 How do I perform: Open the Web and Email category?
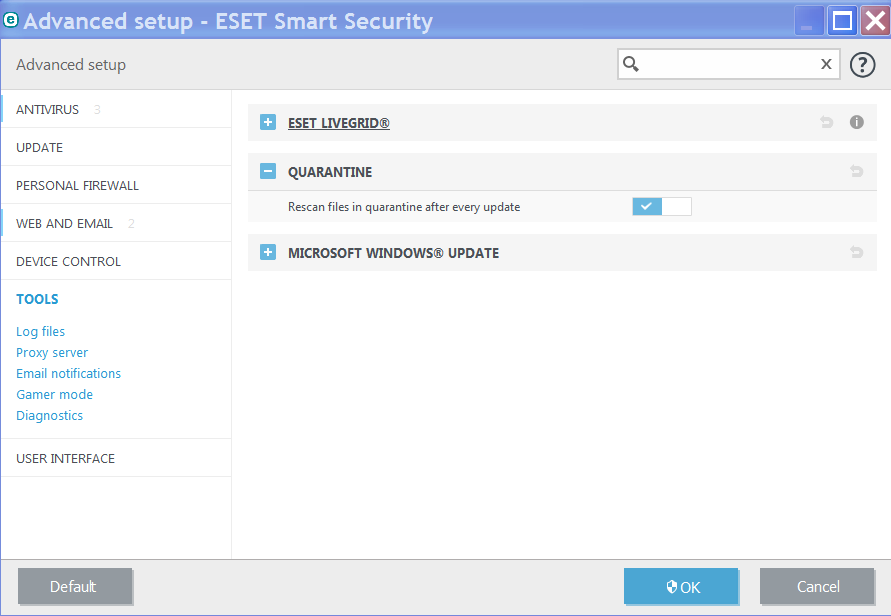point(64,223)
